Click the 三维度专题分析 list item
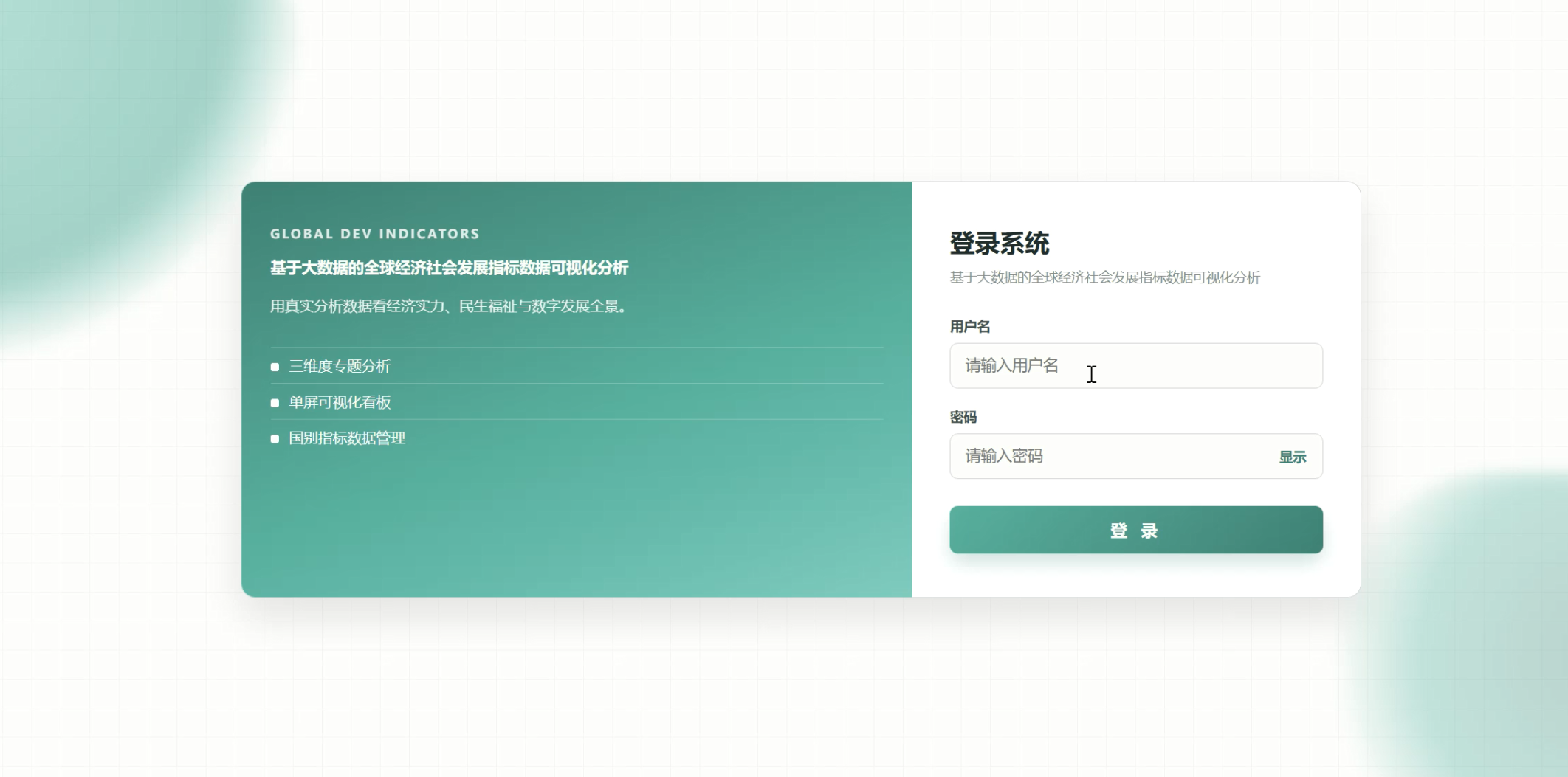1568x777 pixels. coord(577,366)
